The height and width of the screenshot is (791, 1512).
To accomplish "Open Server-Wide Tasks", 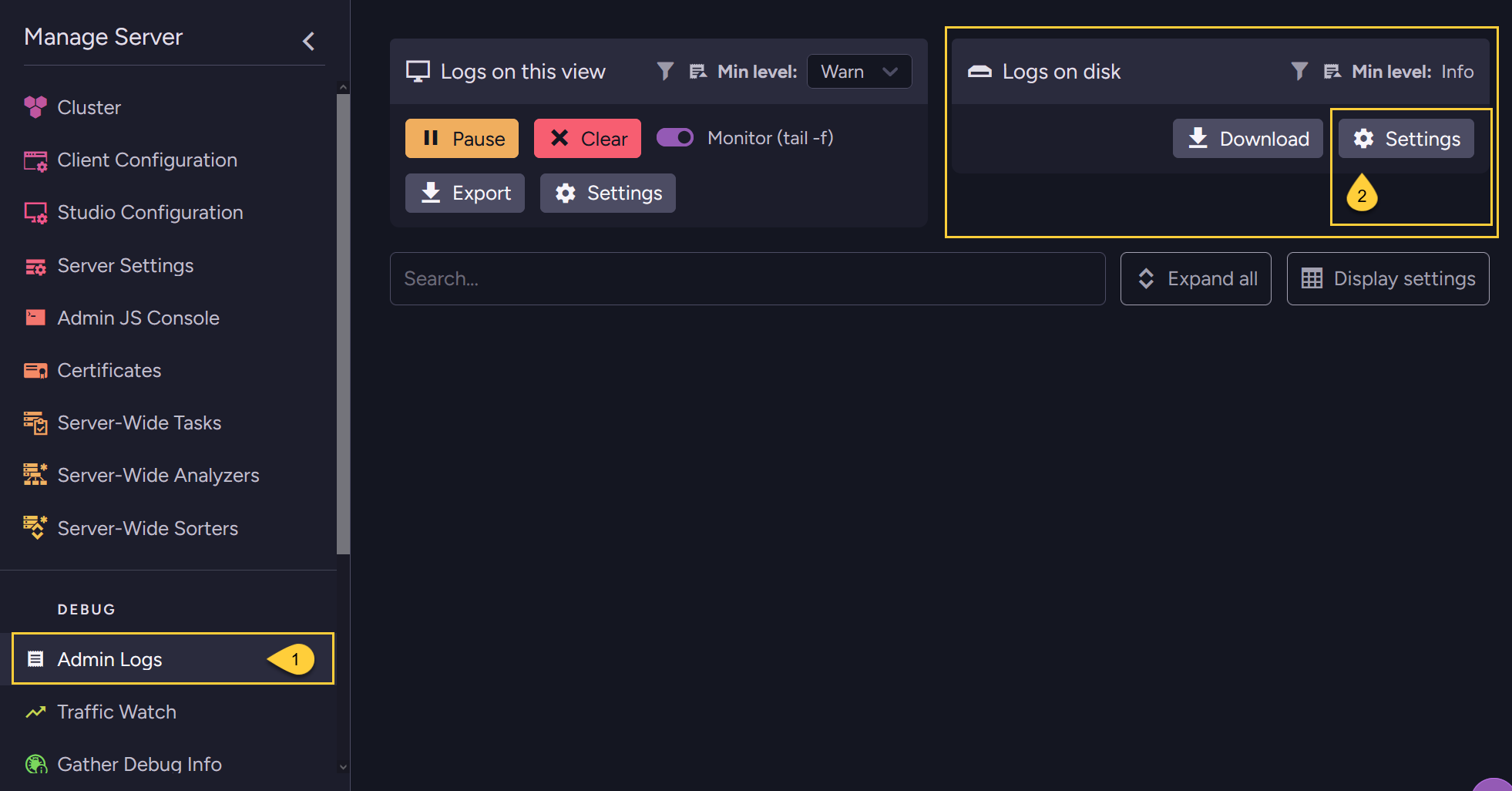I will click(139, 422).
